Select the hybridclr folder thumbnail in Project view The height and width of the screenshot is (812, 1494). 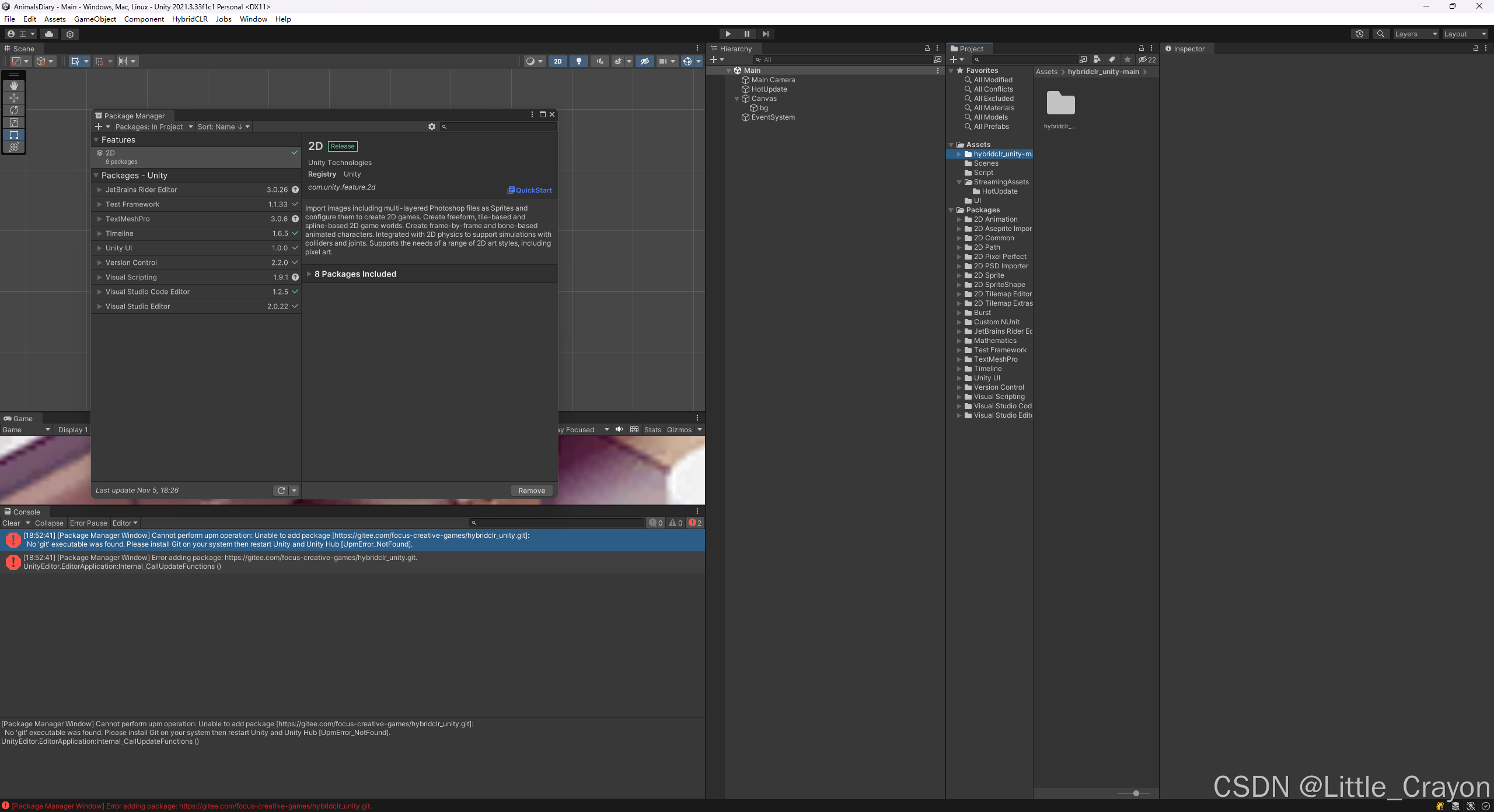click(1061, 103)
